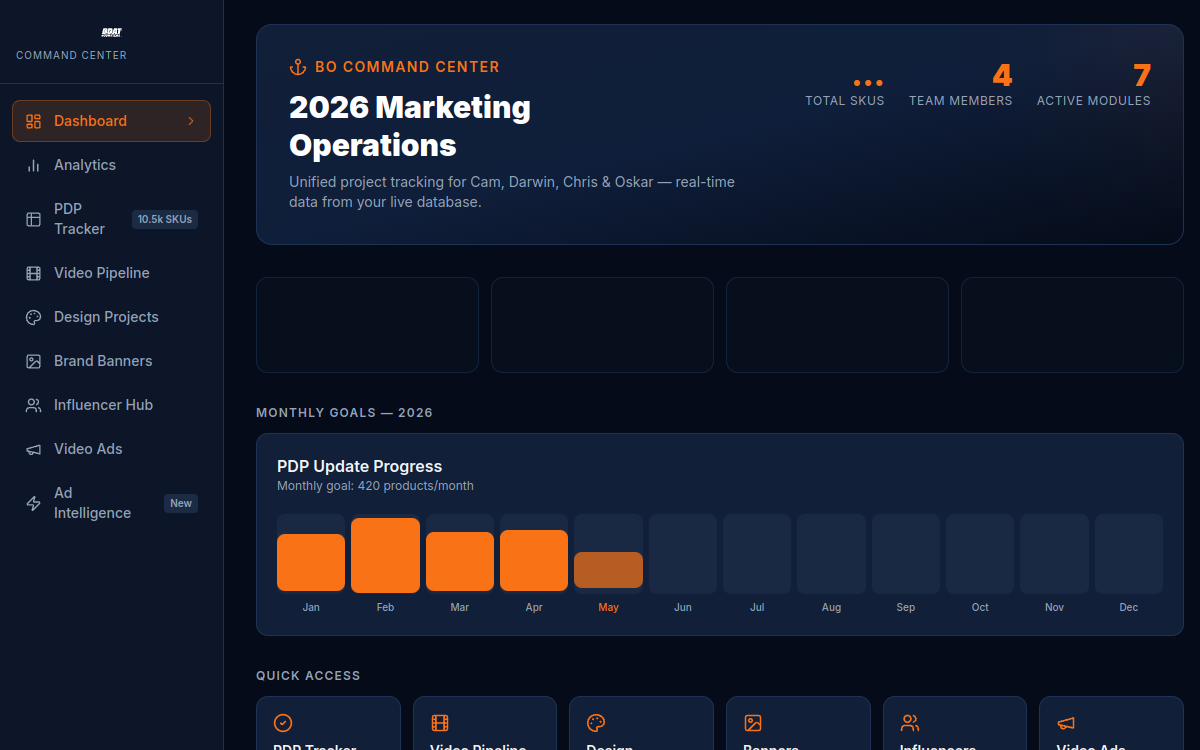
Task: Click the 10.5k SKUs badge
Action: (165, 219)
